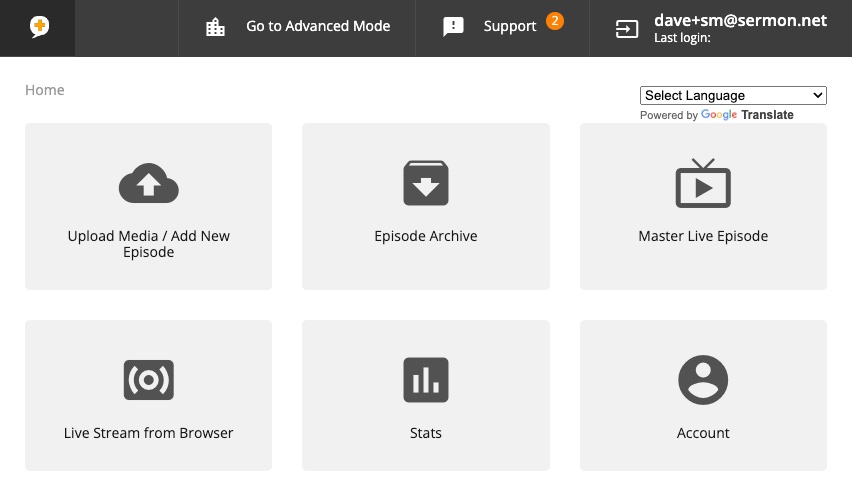852x498 pixels.
Task: Go to Advanced Mode
Action: tap(318, 26)
